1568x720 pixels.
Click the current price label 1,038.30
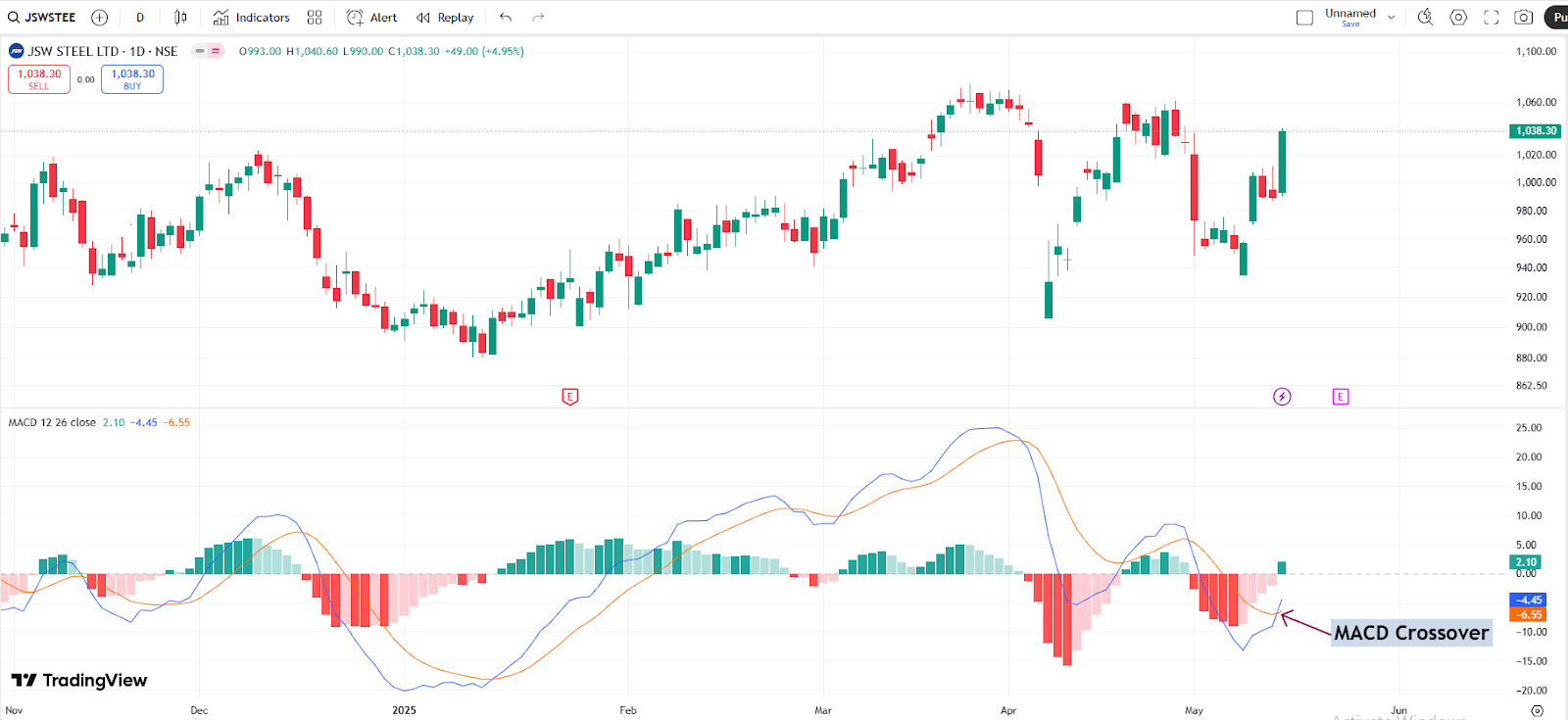pyautogui.click(x=1536, y=131)
